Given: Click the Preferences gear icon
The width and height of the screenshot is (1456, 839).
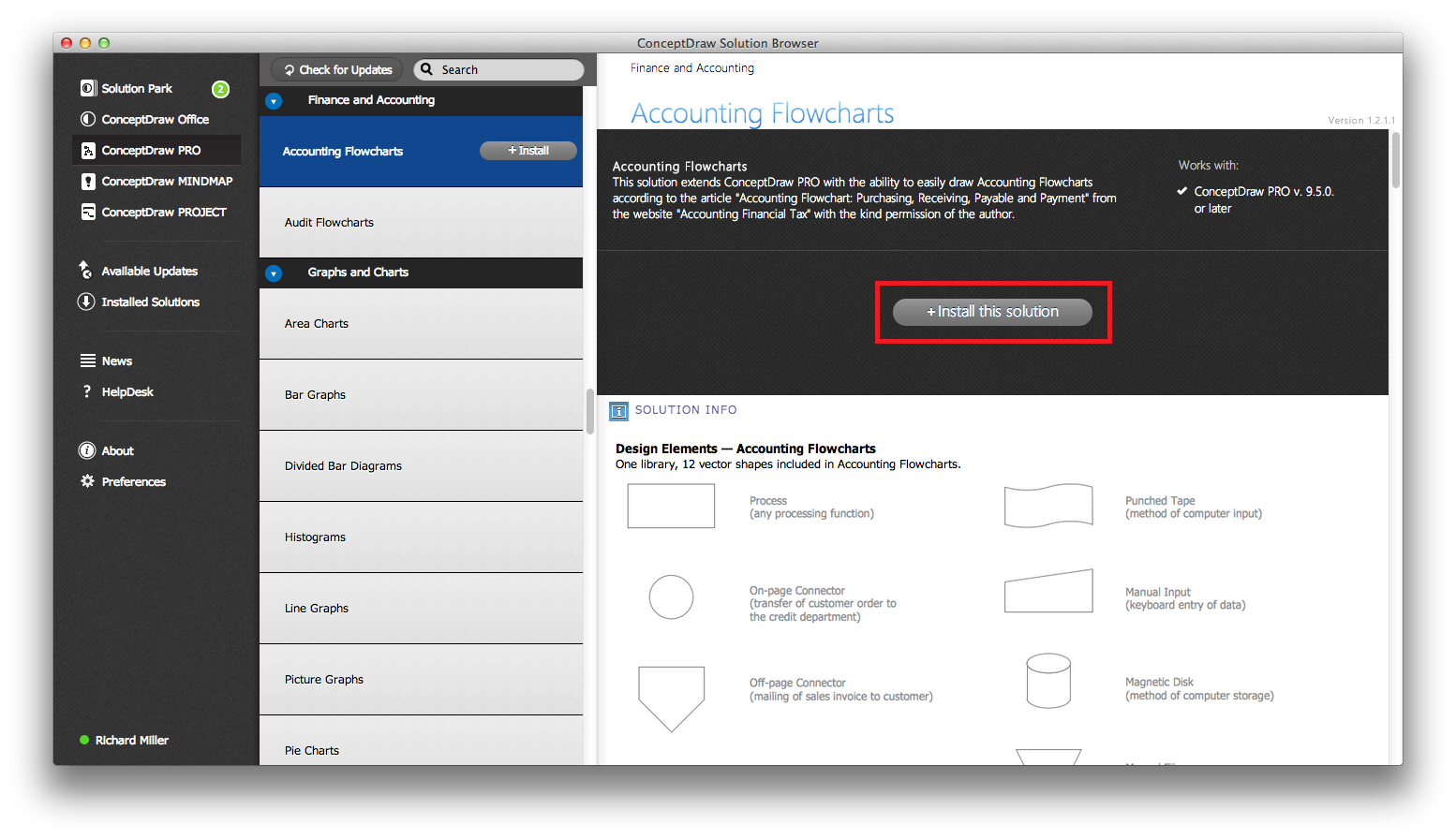Looking at the screenshot, I should [x=87, y=481].
